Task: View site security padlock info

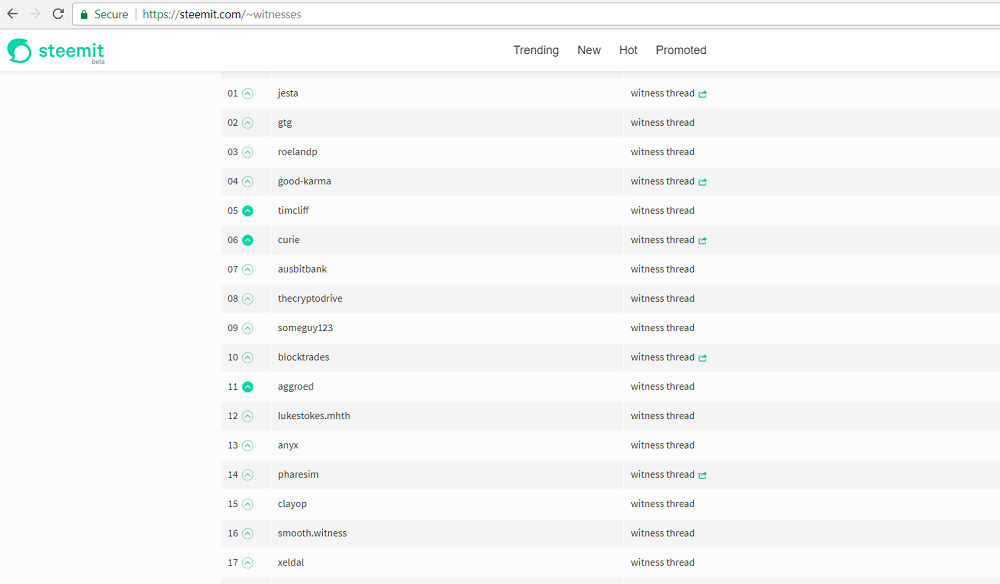Action: (84, 14)
